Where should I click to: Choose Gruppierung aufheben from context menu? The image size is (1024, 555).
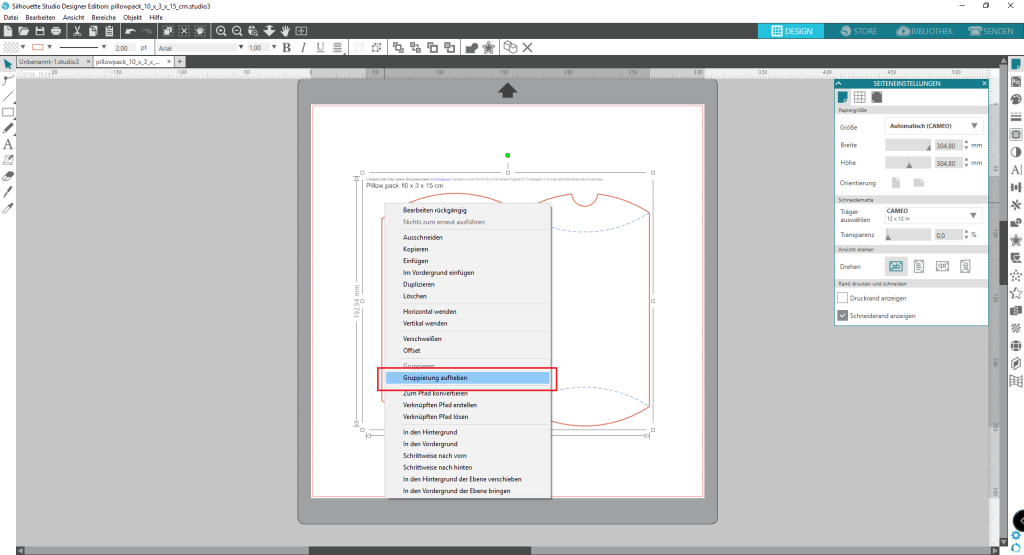click(467, 378)
